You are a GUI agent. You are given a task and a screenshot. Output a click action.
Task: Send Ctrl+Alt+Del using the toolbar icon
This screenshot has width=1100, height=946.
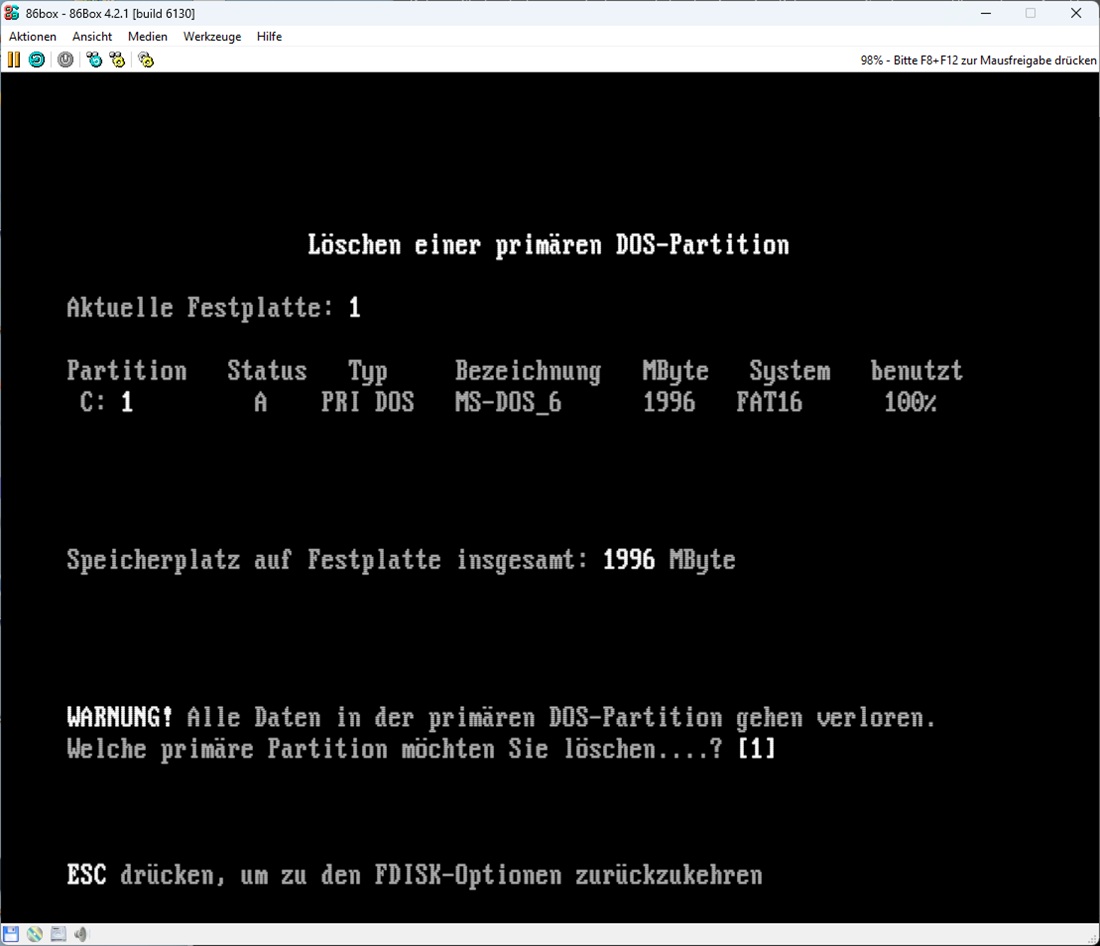(94, 60)
